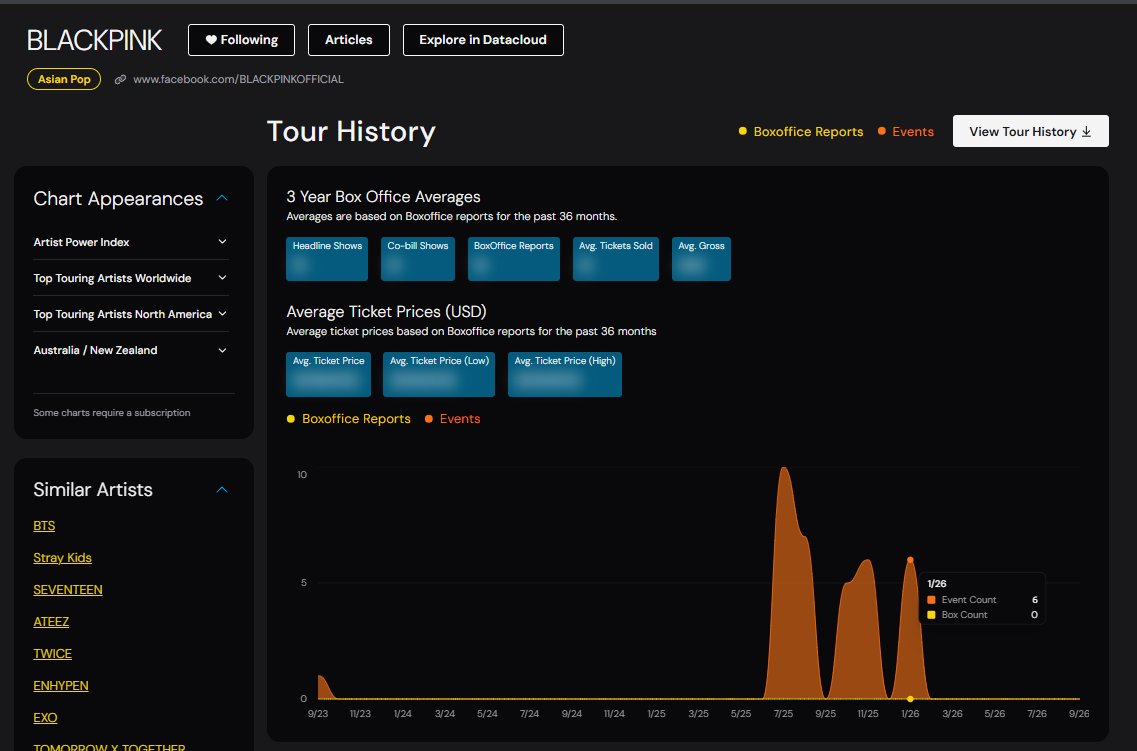Open the BLACKPINKOFFICIAL Facebook link
This screenshot has height=751, width=1137.
point(239,79)
